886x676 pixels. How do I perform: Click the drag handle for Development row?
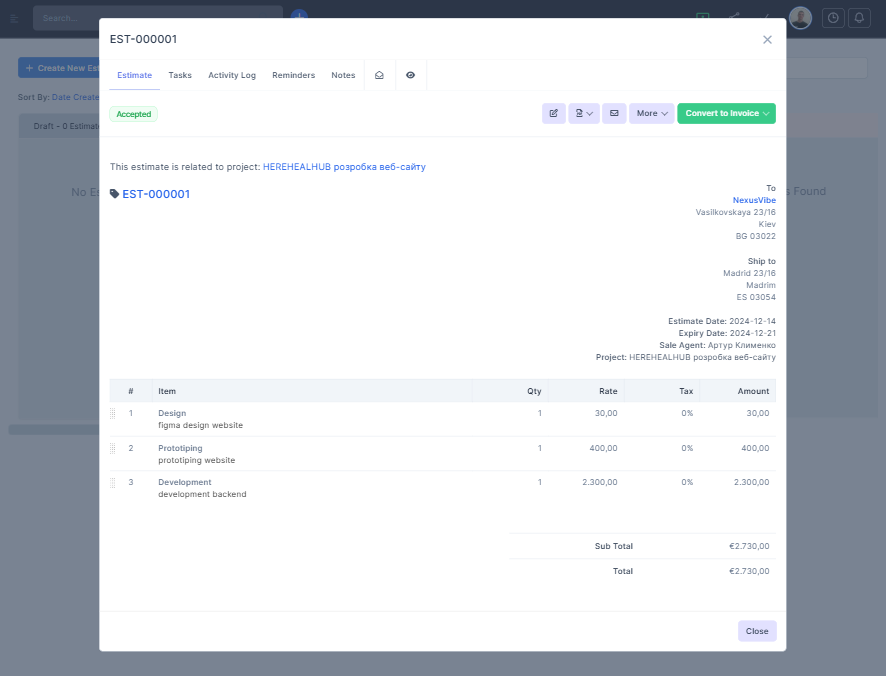click(113, 483)
